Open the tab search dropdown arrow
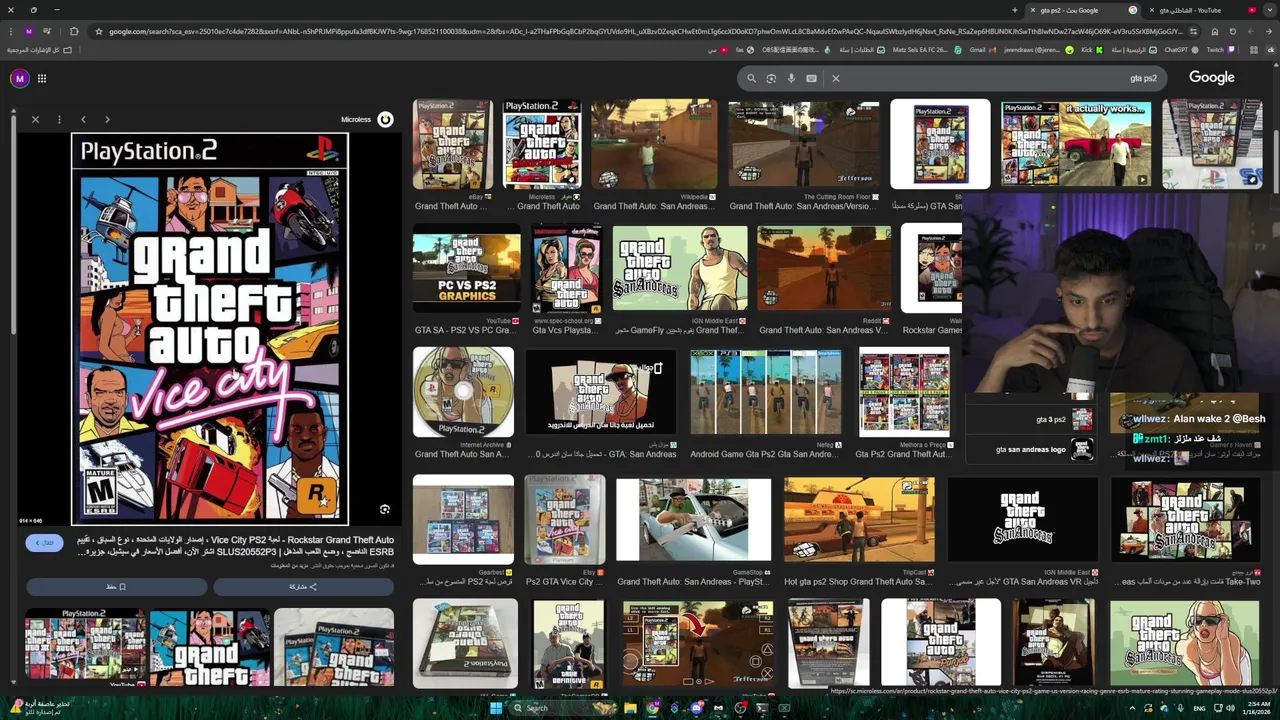This screenshot has height=720, width=1280. tap(1269, 10)
